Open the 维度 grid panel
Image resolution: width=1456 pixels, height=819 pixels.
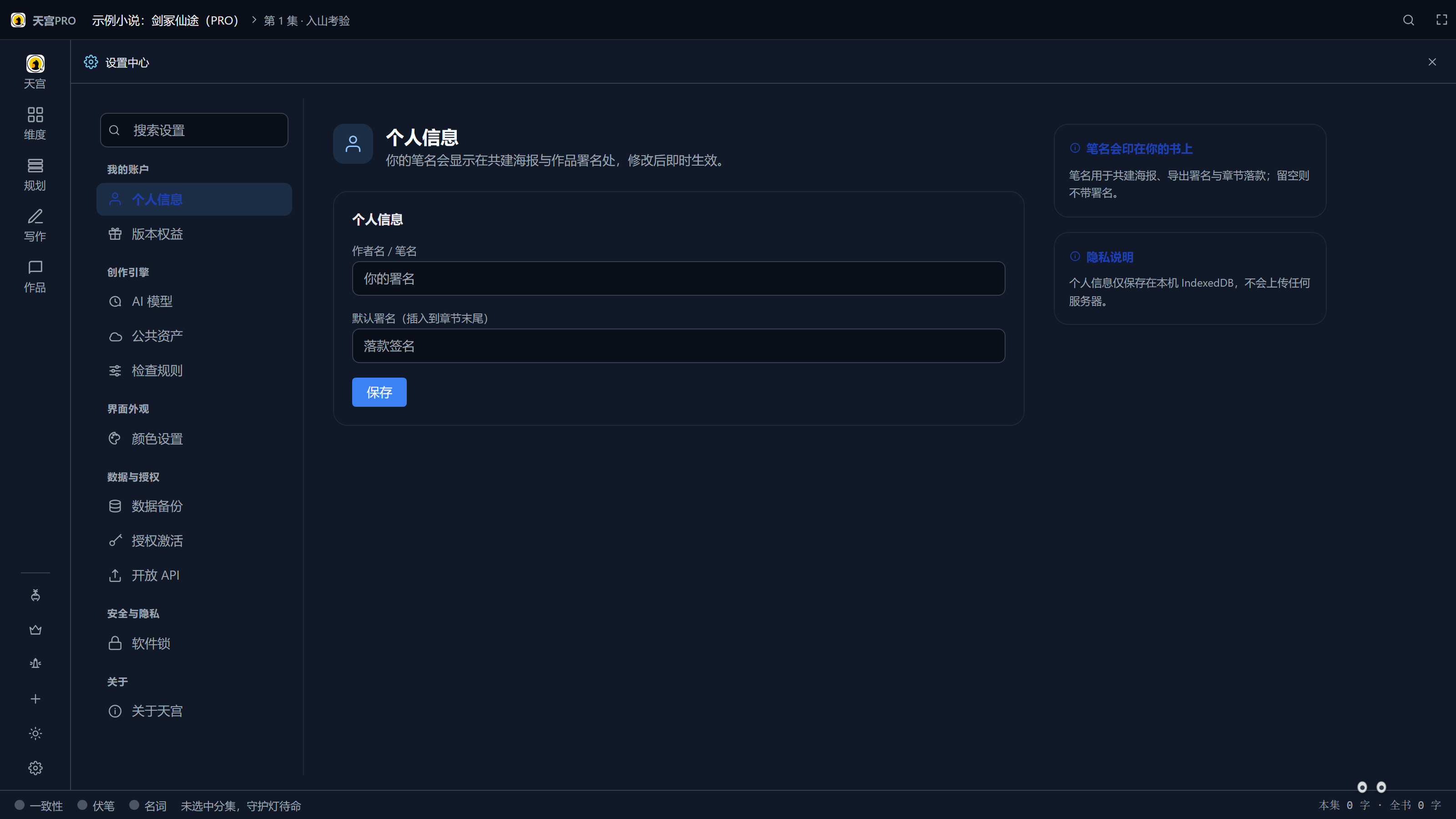point(35,123)
